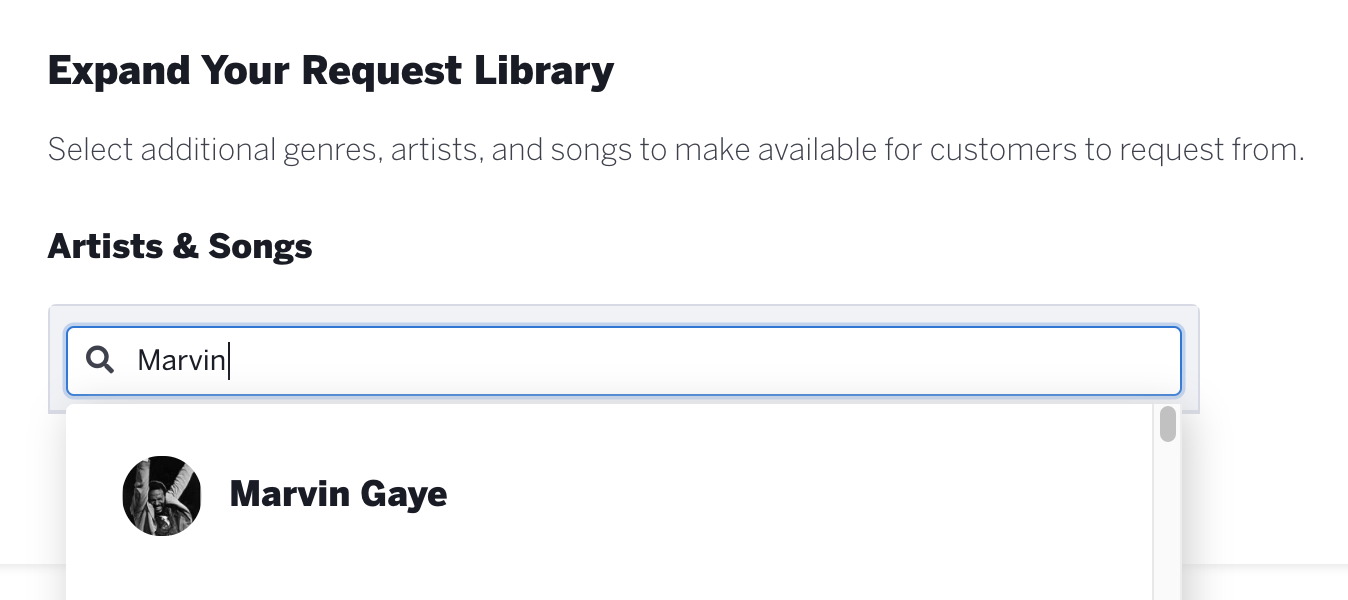Viewport: 1348px width, 600px height.
Task: Choose the Marvin Gaye artist name
Action: click(338, 494)
